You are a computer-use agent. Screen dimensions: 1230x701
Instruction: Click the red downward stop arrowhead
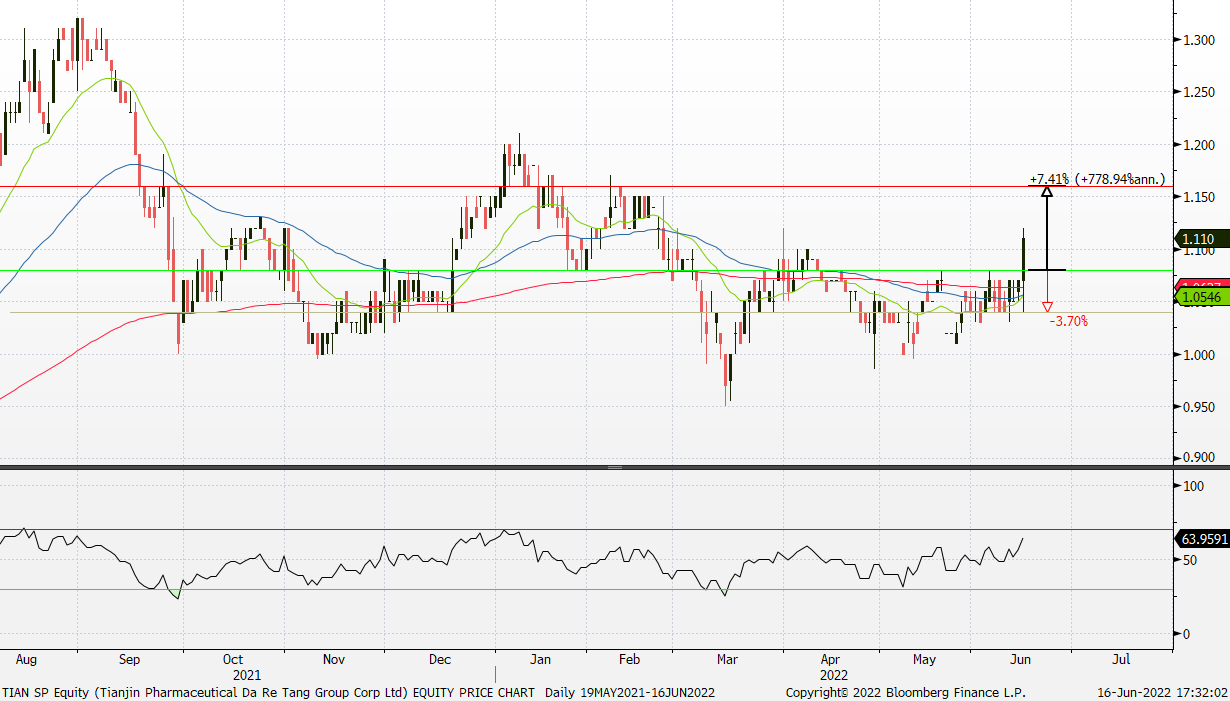(x=1047, y=306)
